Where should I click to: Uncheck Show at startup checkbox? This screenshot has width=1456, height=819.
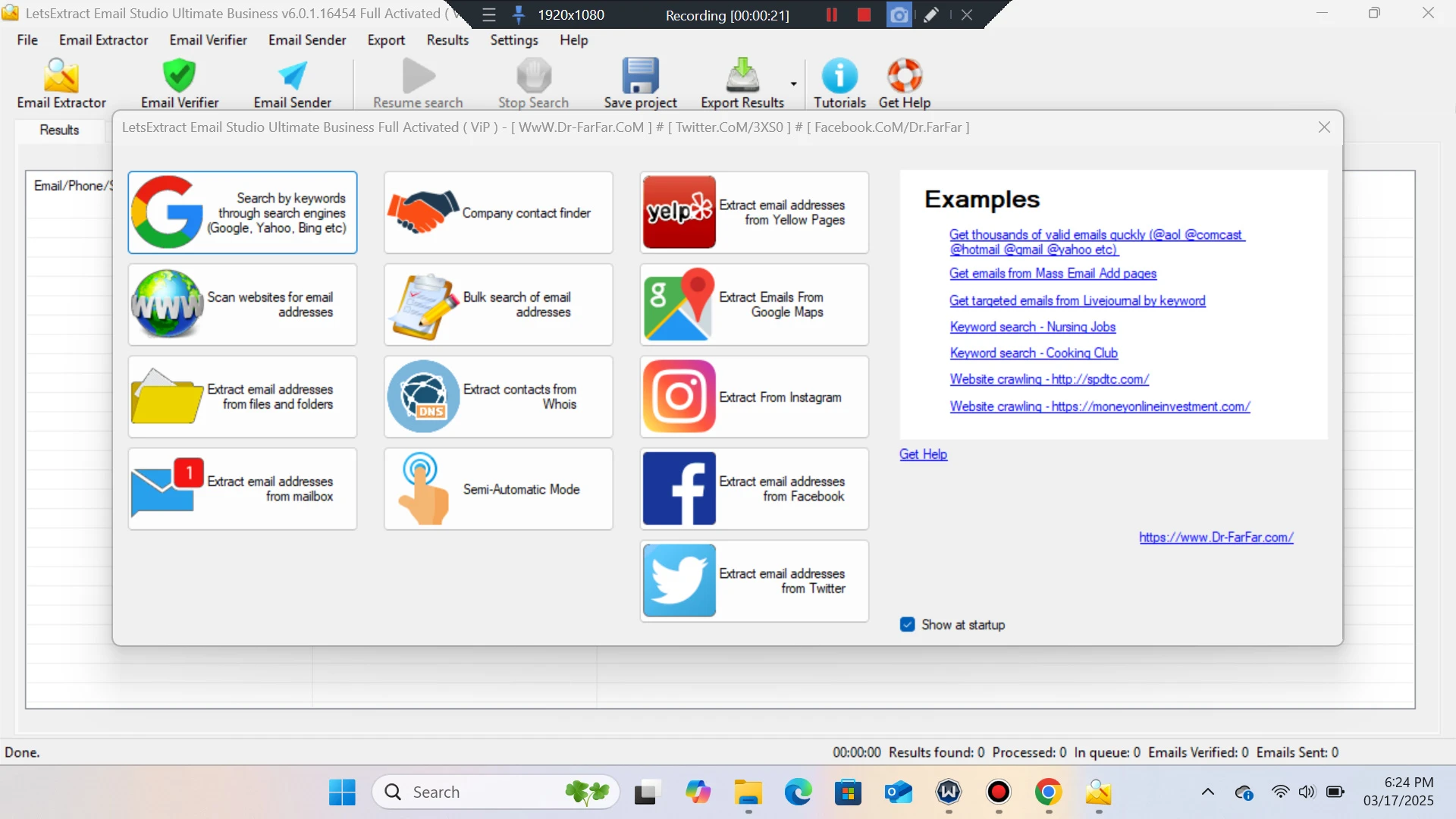tap(907, 625)
